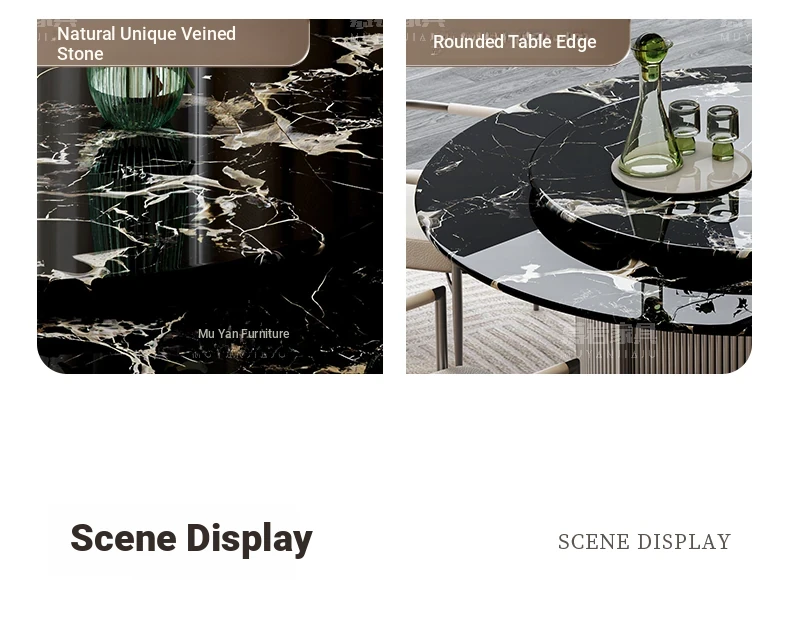Select the 'Rounded Table Edge' label
This screenshot has width=790, height=625.
coord(514,42)
